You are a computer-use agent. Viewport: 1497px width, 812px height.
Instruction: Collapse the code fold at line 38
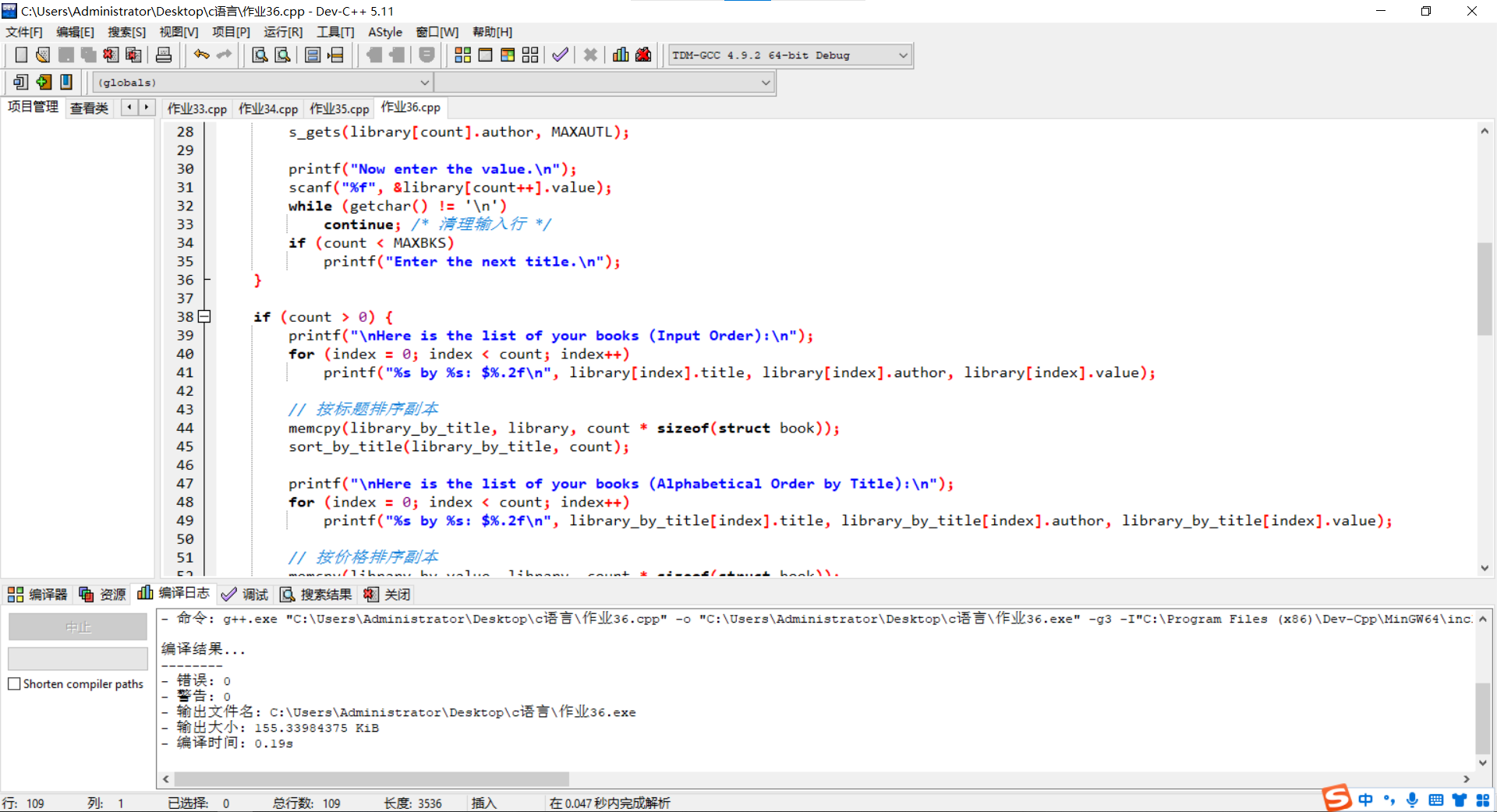204,316
